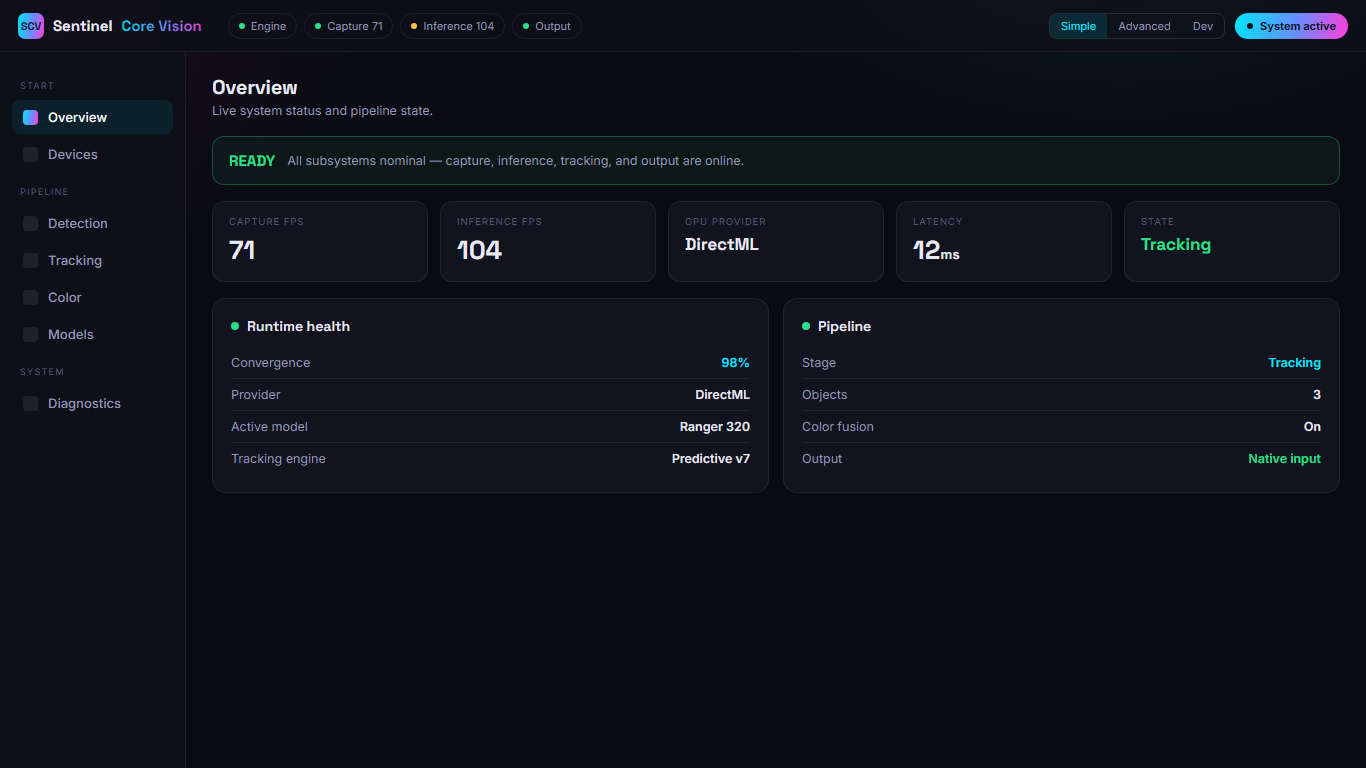Switch to Simple mode
The image size is (1366, 768).
click(1078, 26)
